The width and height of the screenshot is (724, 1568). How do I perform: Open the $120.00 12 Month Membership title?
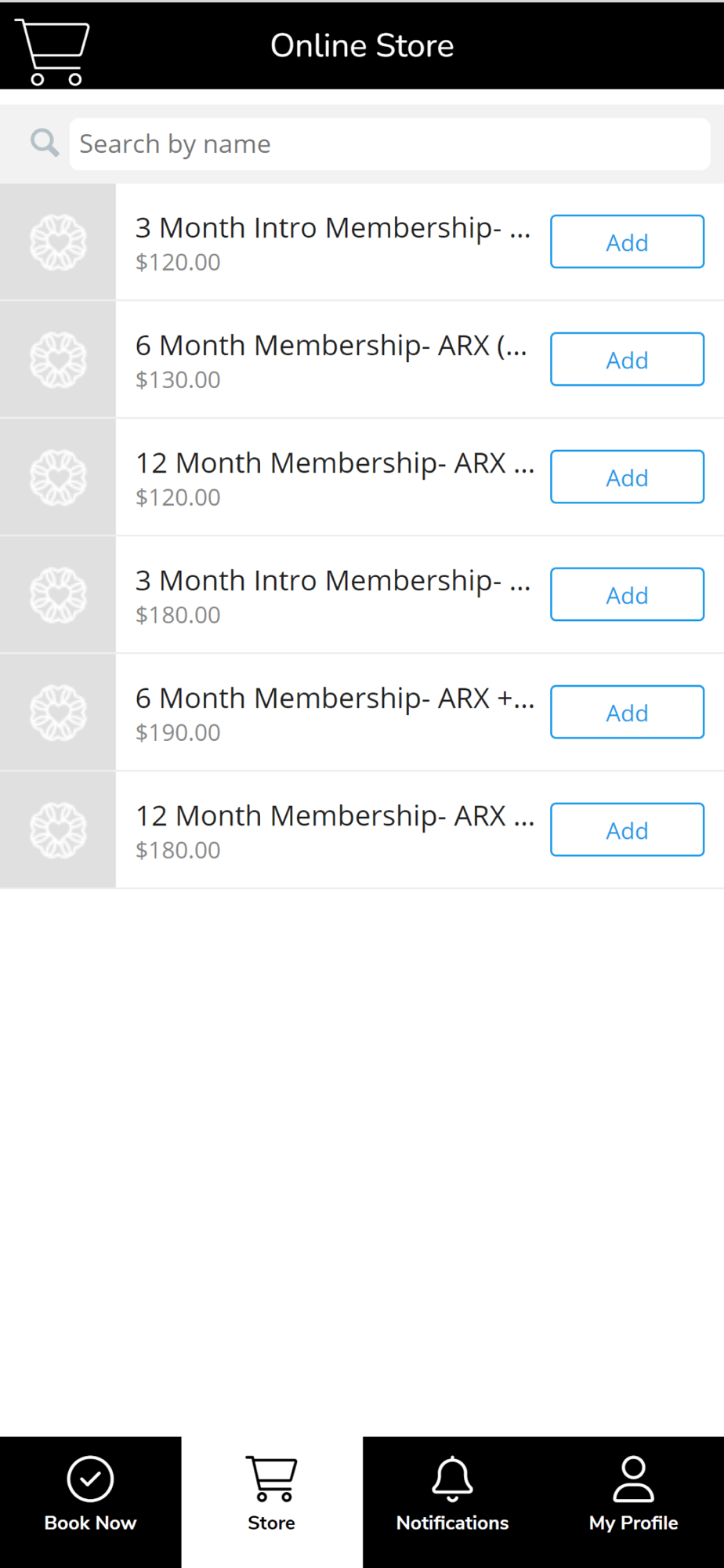pyautogui.click(x=335, y=463)
